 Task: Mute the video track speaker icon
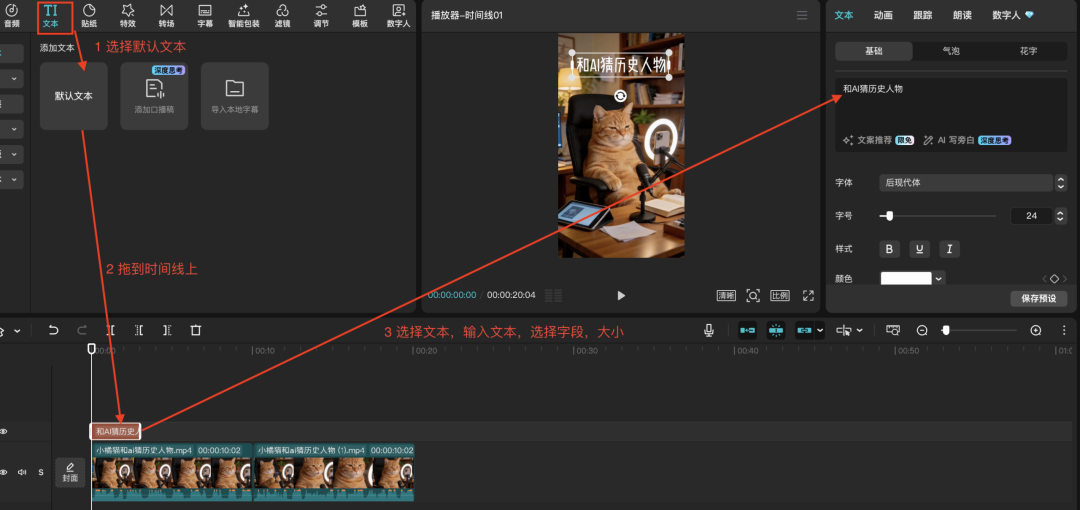tap(22, 472)
